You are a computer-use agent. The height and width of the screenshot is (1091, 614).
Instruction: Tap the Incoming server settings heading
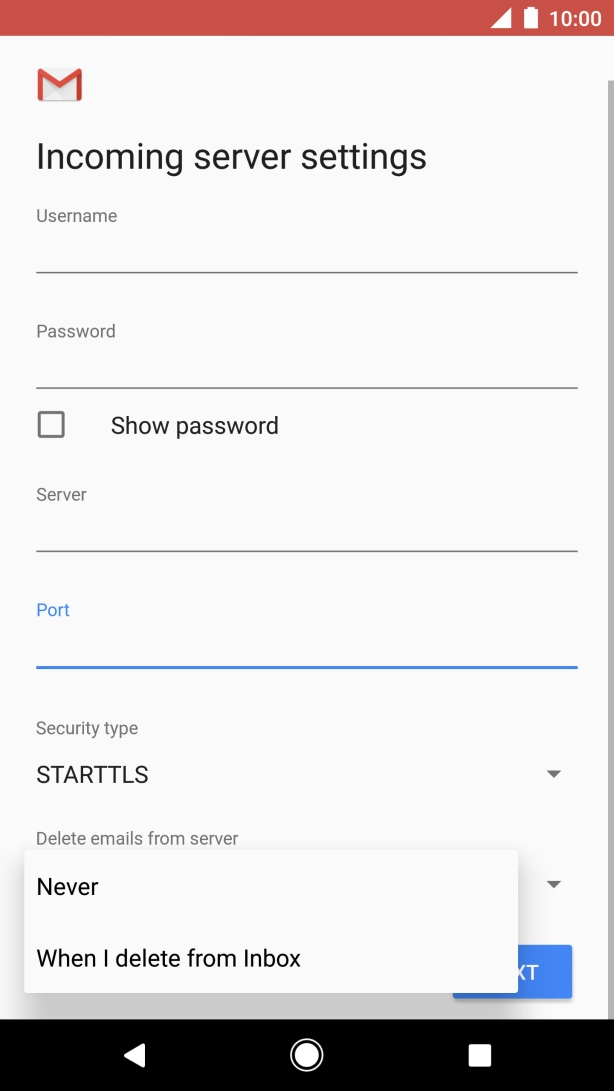click(x=230, y=156)
